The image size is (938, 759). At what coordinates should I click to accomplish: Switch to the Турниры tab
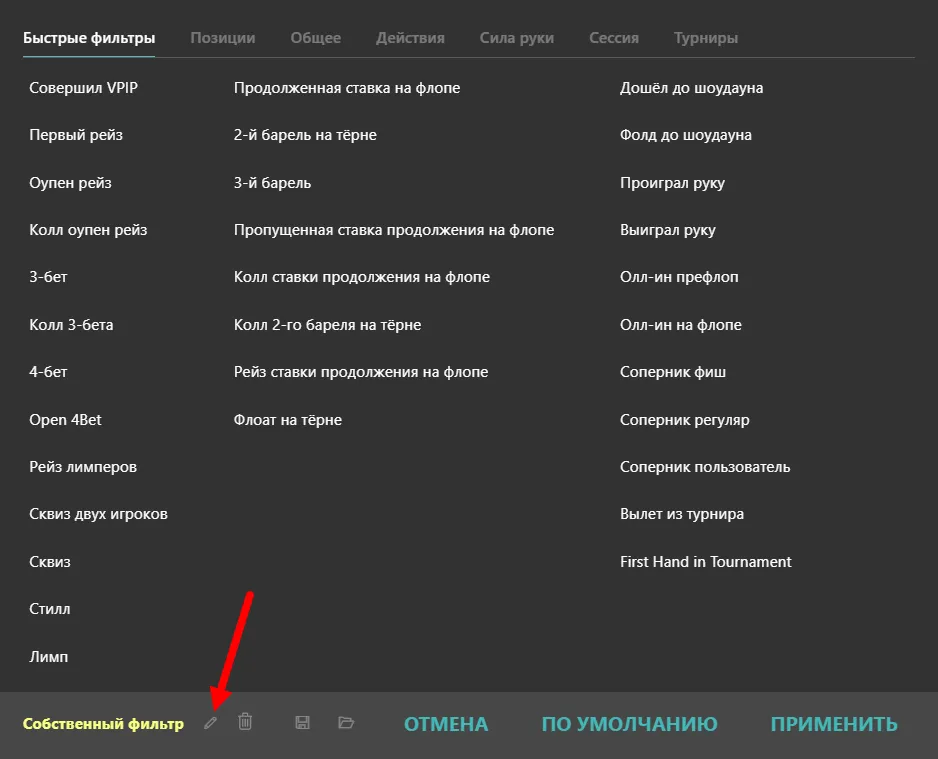(705, 38)
